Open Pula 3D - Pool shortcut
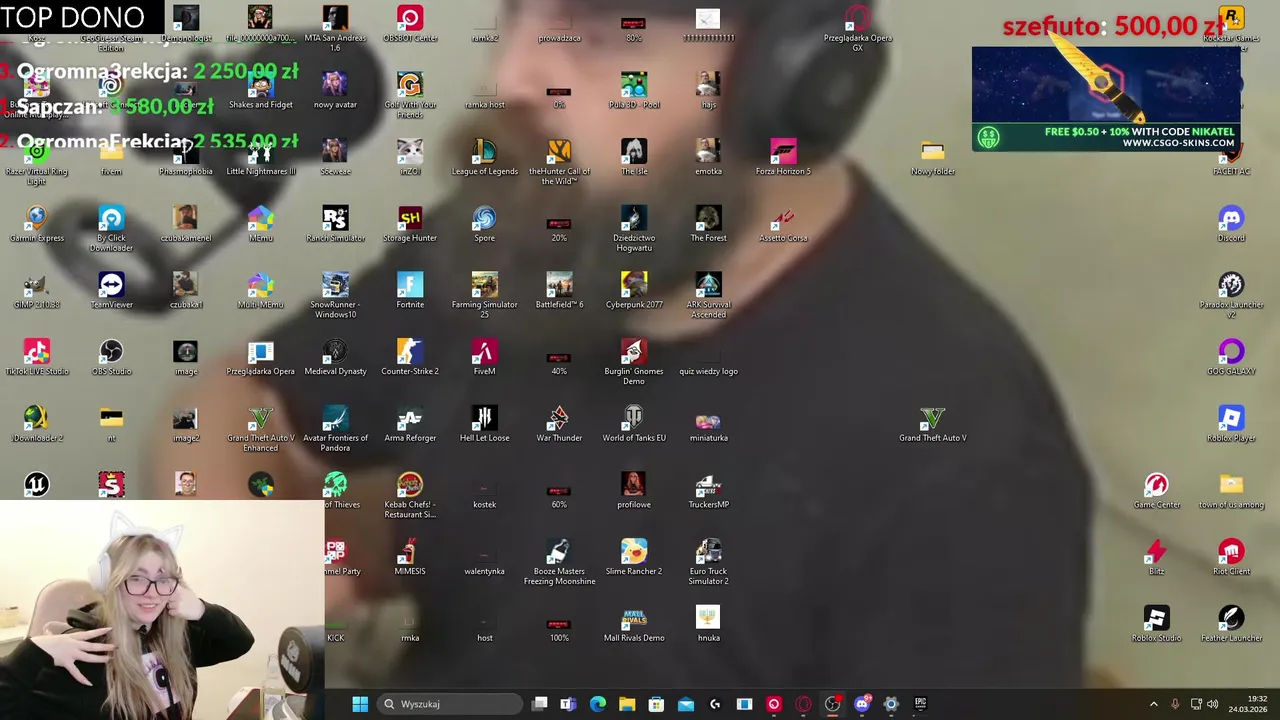The image size is (1280, 720). 634,90
